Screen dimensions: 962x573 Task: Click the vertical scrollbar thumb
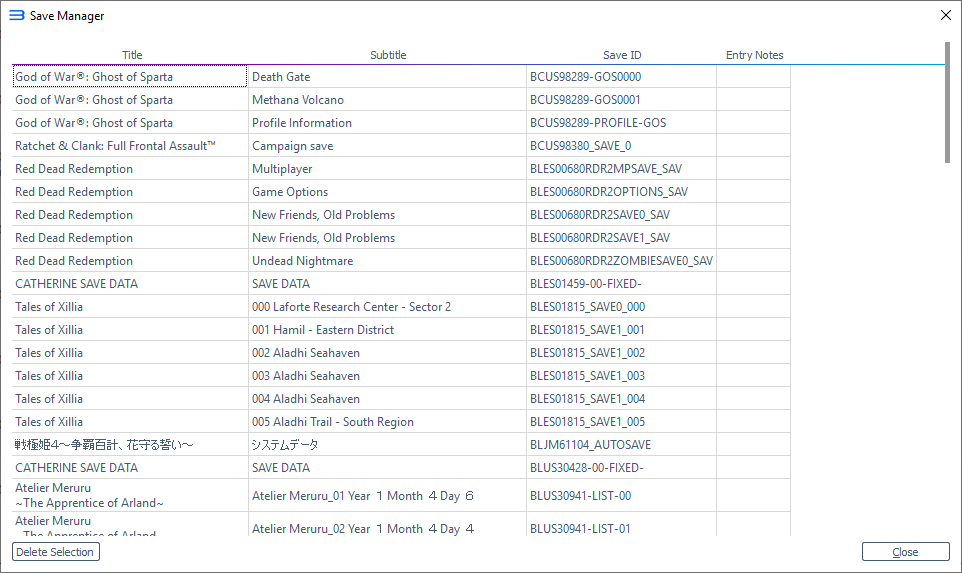coord(947,102)
